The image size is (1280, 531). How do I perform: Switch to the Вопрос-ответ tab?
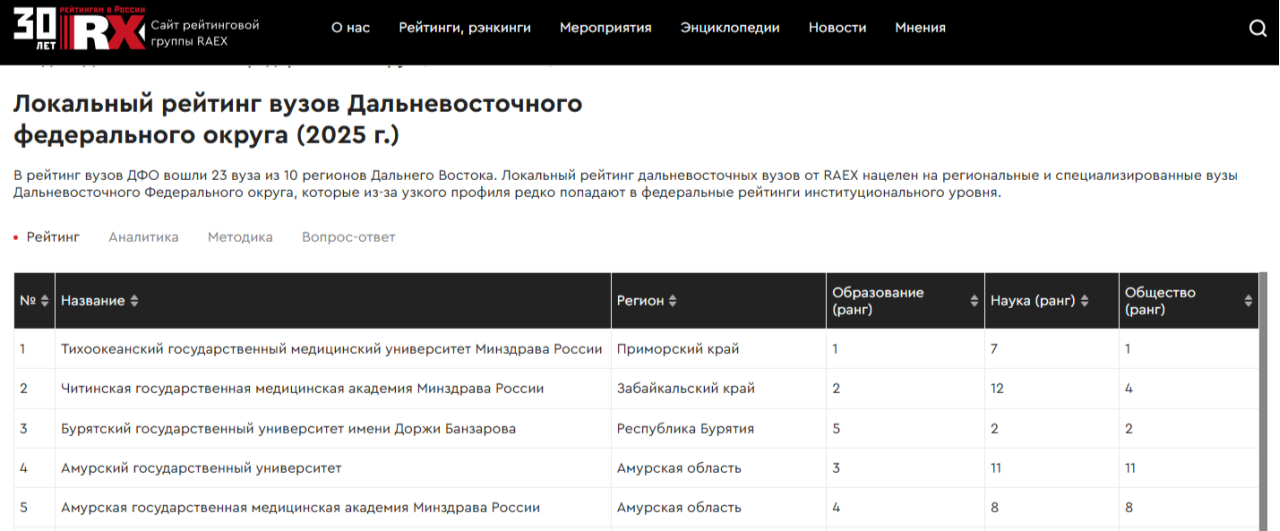point(349,237)
